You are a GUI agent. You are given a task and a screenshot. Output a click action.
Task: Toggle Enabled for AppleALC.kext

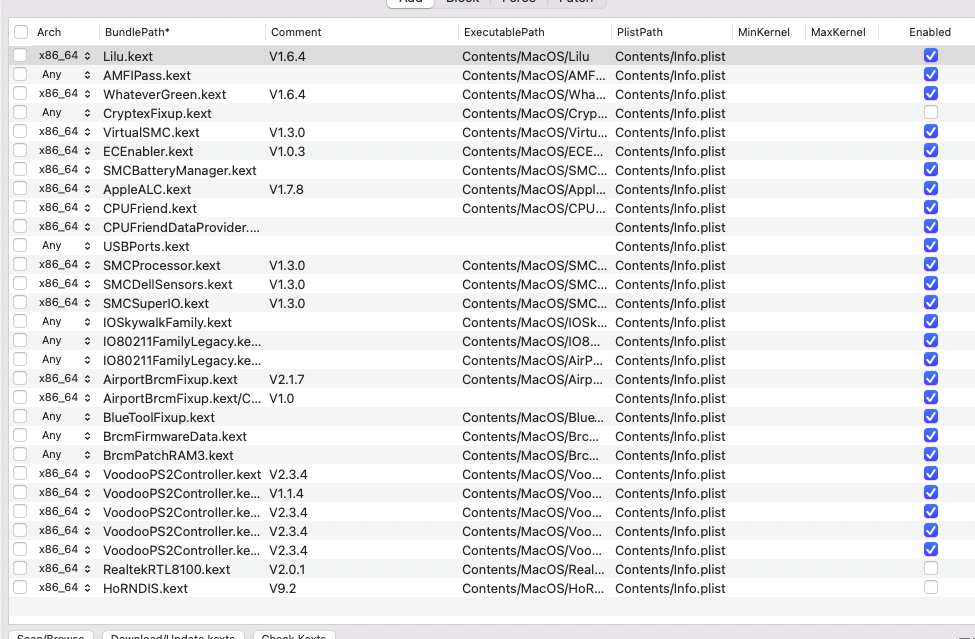coord(930,188)
